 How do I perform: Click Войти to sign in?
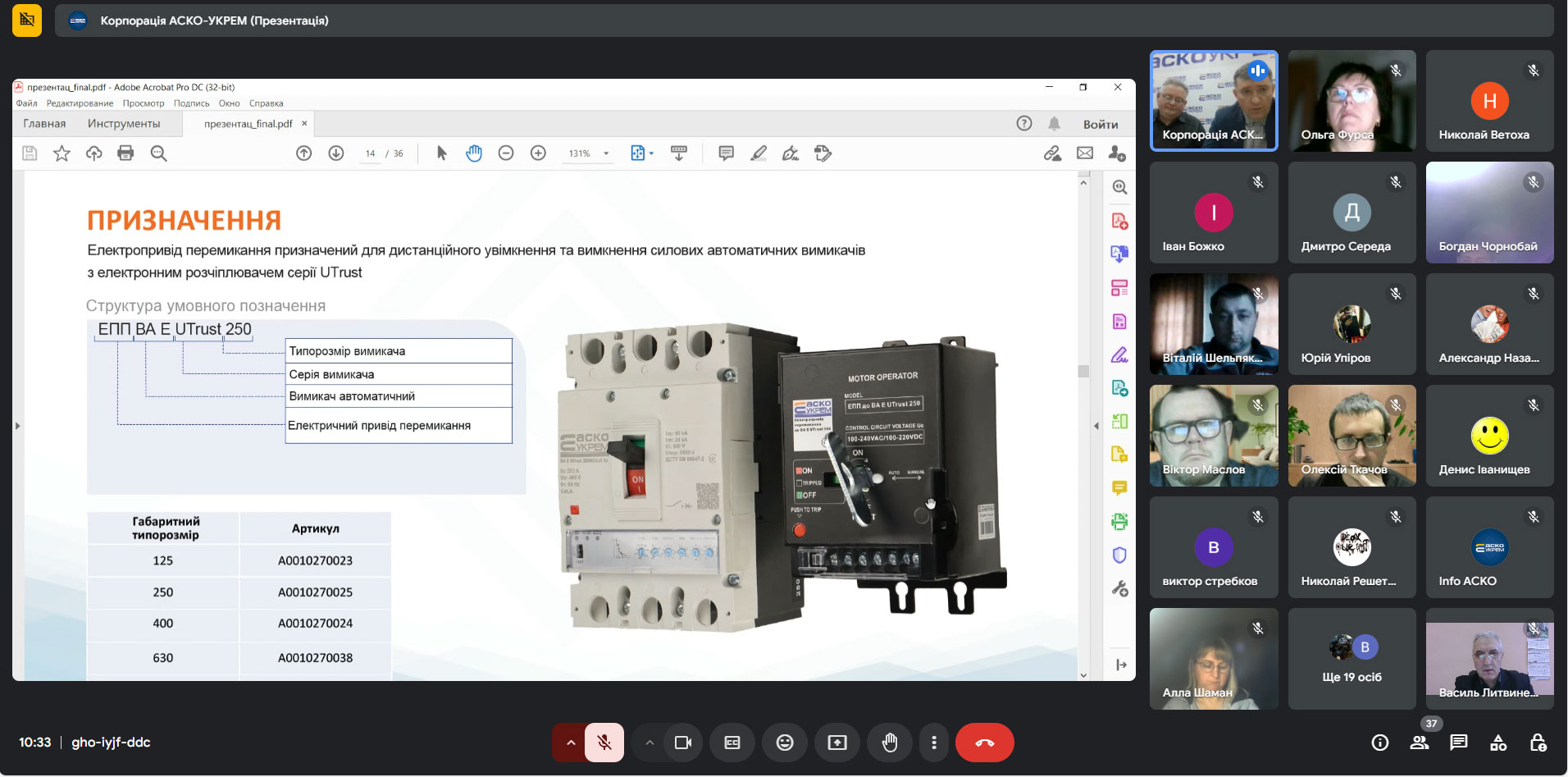pos(1101,125)
